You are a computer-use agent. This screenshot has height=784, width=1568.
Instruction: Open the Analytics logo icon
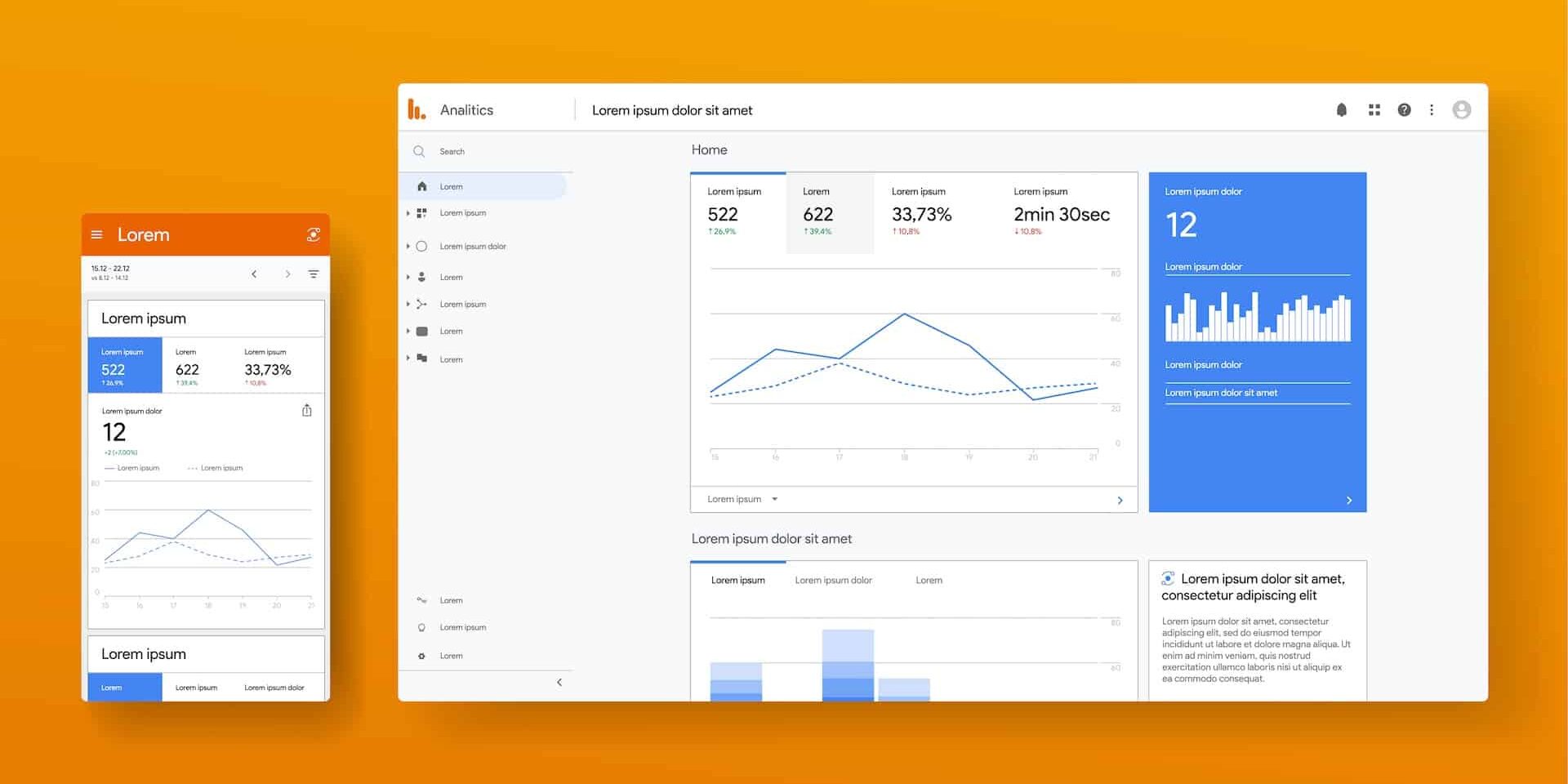(x=416, y=109)
